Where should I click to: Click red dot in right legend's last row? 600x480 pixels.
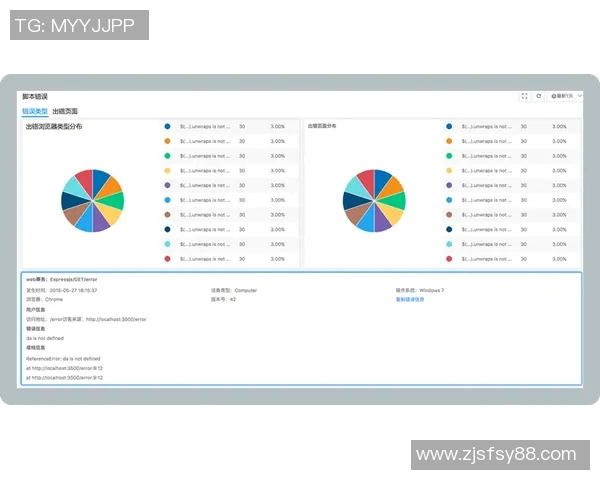449,259
